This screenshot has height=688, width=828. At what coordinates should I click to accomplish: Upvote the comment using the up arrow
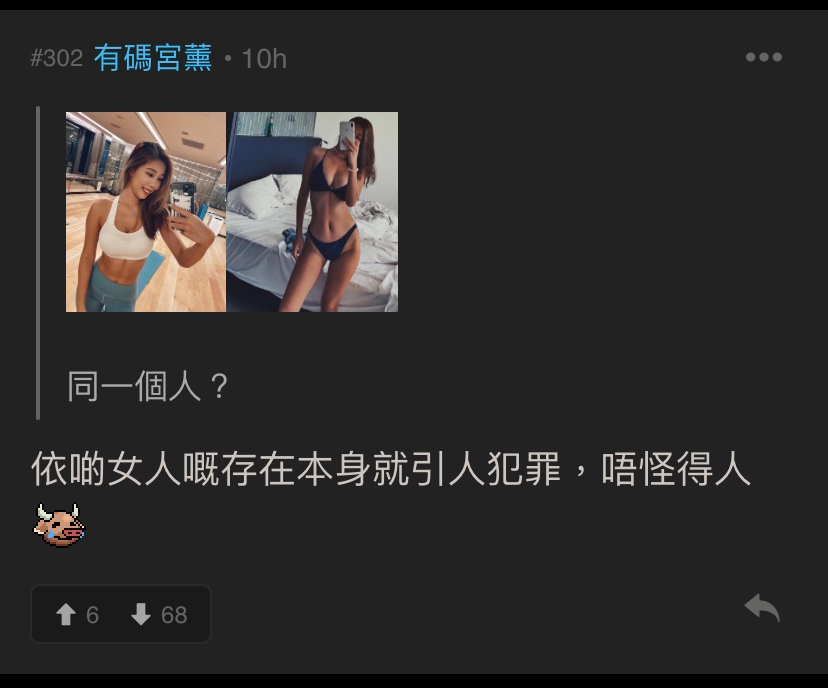[66, 615]
